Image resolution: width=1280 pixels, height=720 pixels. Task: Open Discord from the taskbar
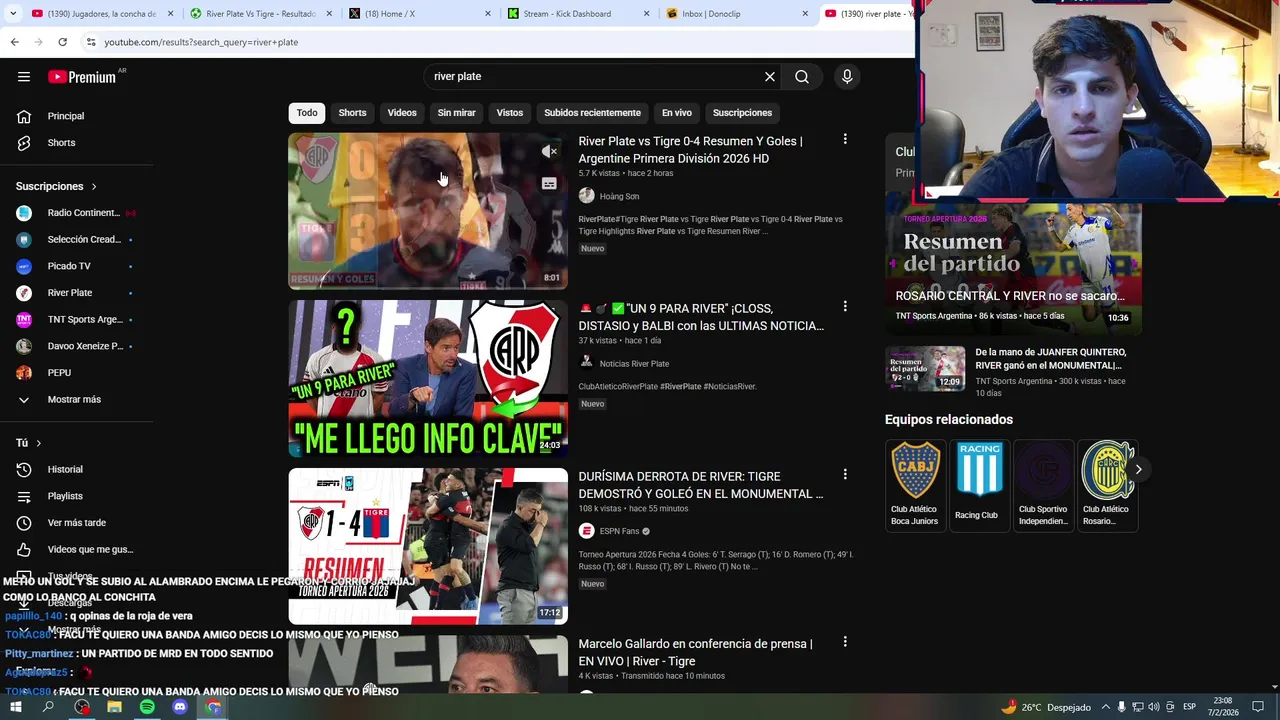coord(180,707)
